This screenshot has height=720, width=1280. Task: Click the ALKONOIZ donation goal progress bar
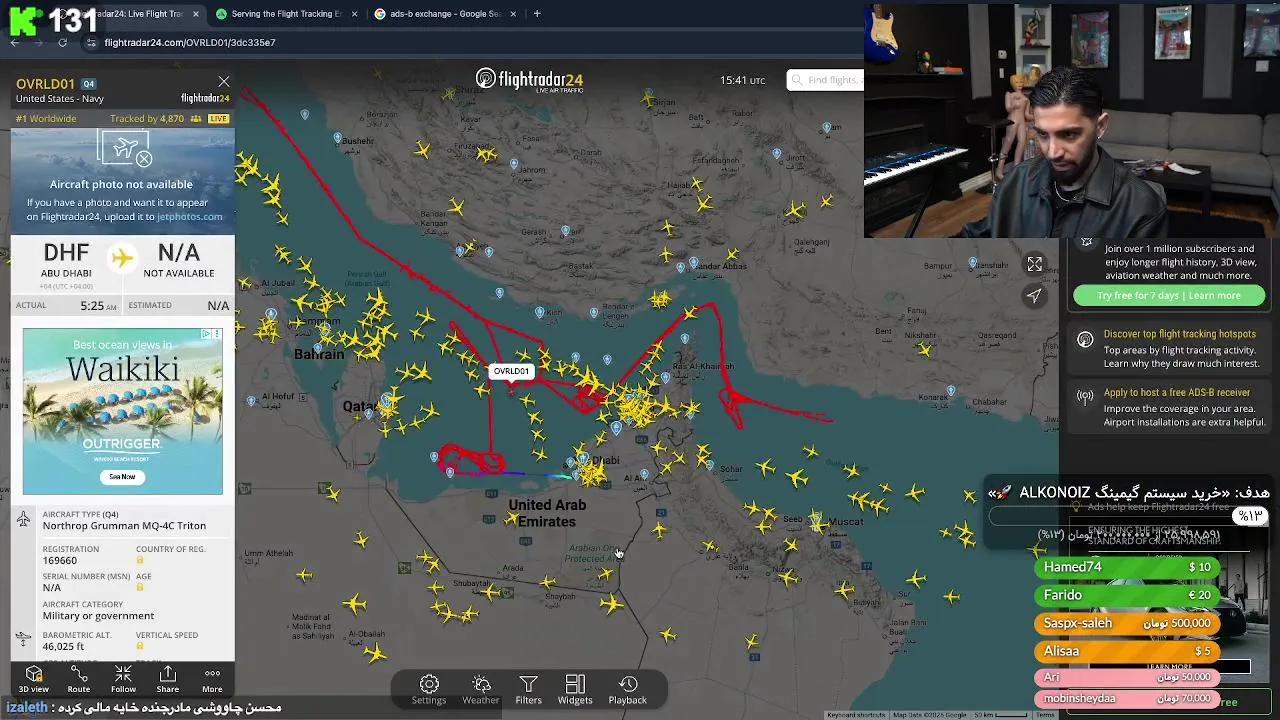pos(1129,516)
